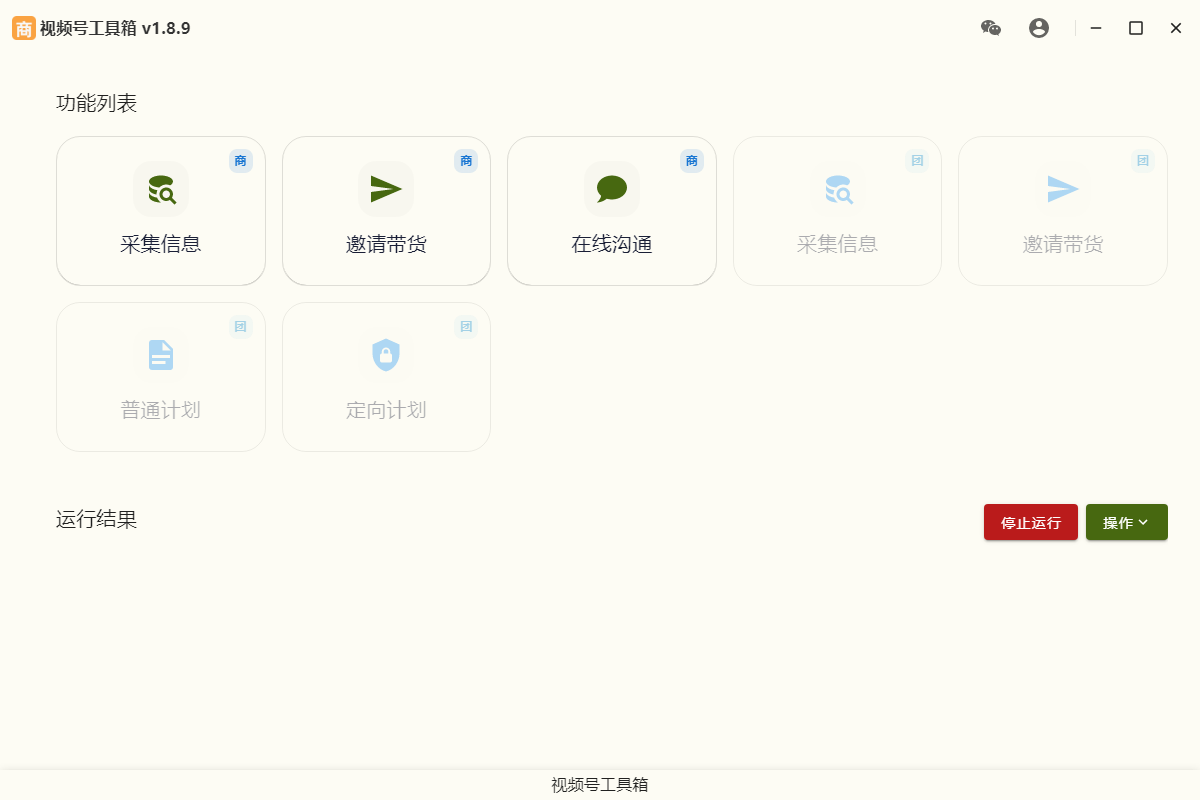Click the 商 badge on the active 采集信息 card
The image size is (1200, 800).
[241, 161]
